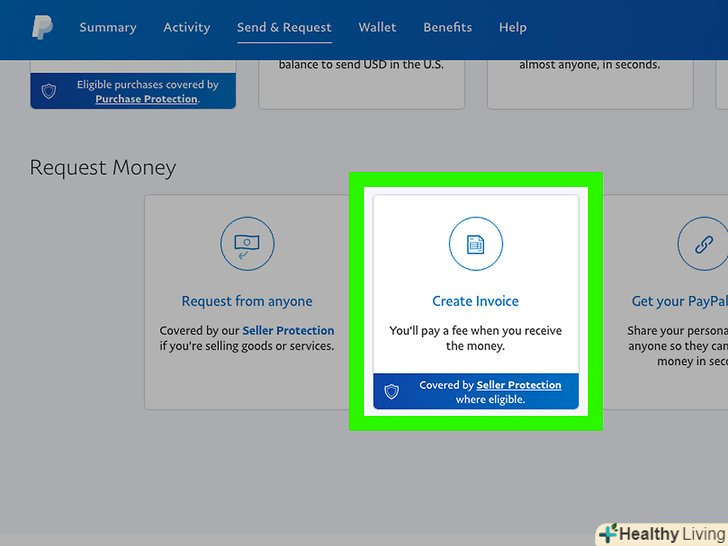Select the Send & Request tab
728x546 pixels.
[284, 27]
